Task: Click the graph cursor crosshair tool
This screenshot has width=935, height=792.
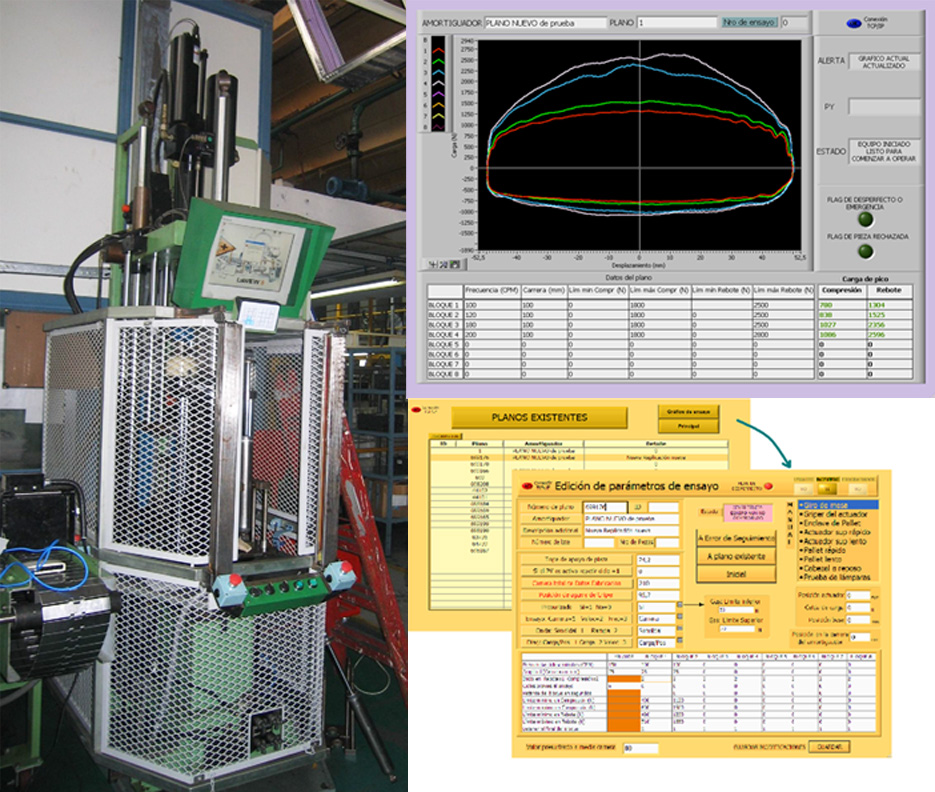Action: 434,264
